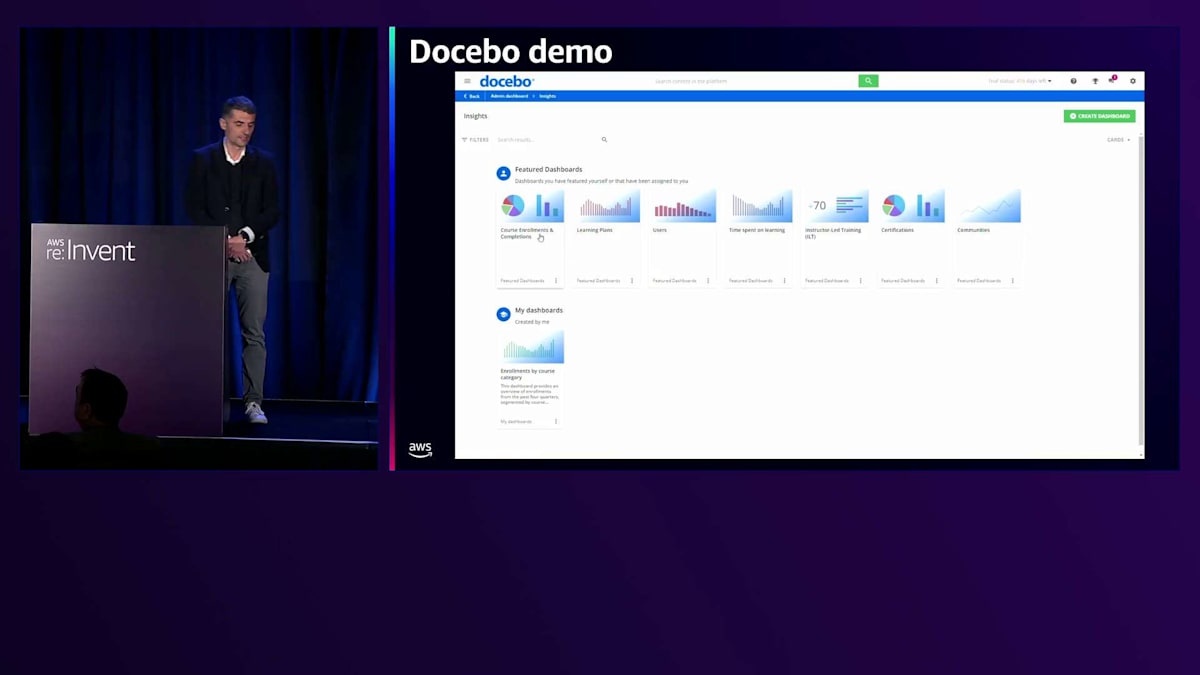Go Back using the breadcrumb bar button
The width and height of the screenshot is (1200, 675).
[471, 96]
